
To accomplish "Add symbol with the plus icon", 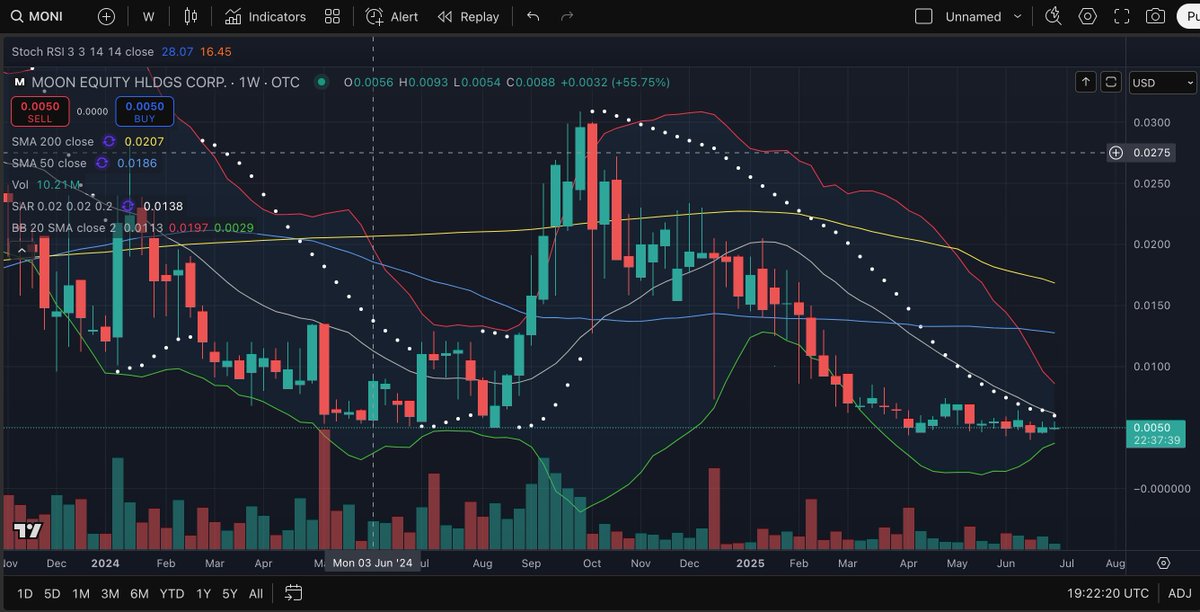I will [106, 16].
